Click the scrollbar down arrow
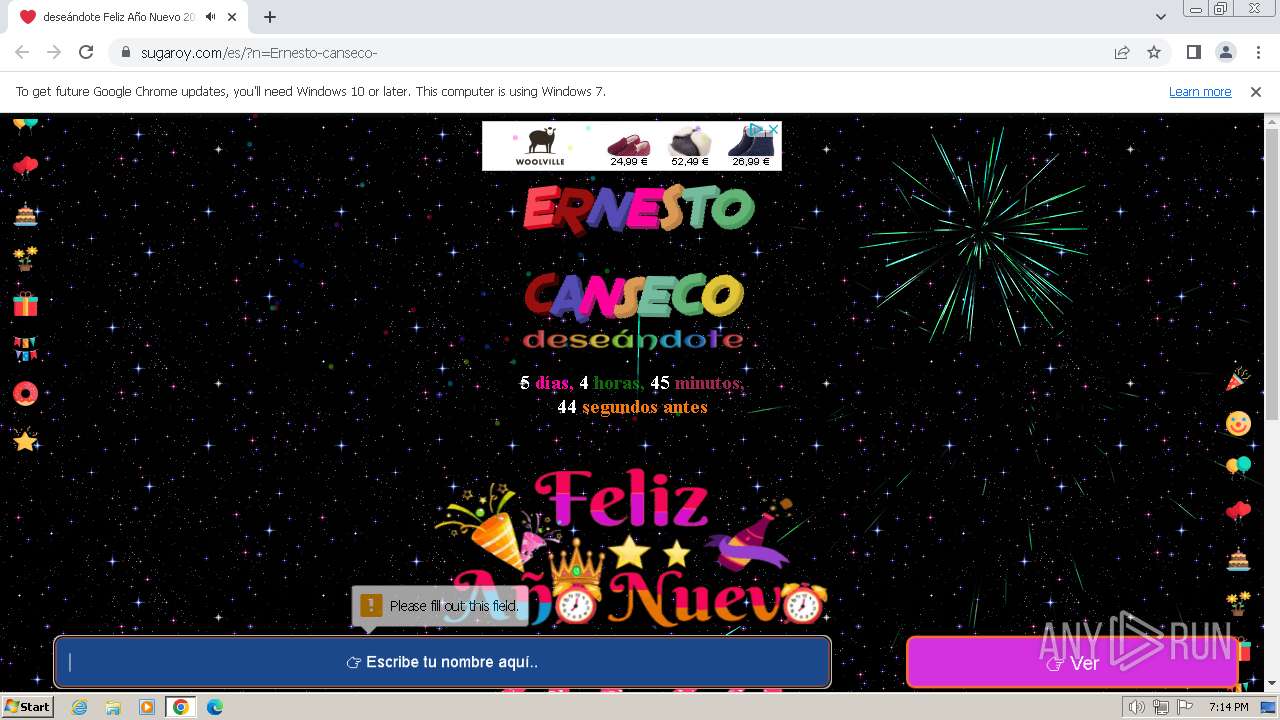Image resolution: width=1280 pixels, height=720 pixels. (1271, 683)
